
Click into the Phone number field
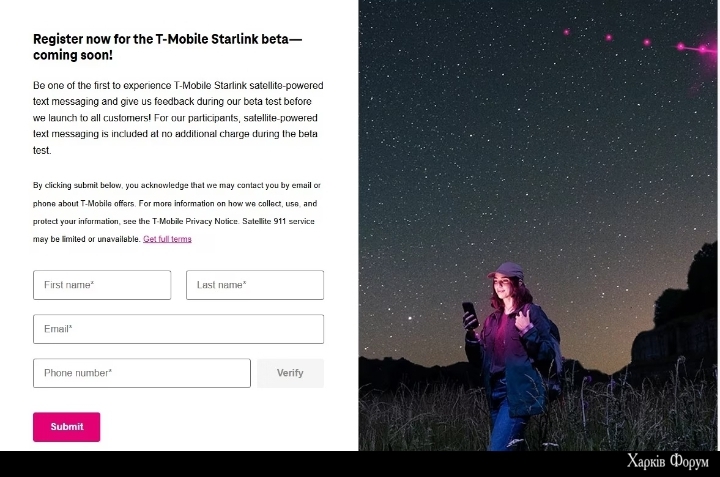142,373
